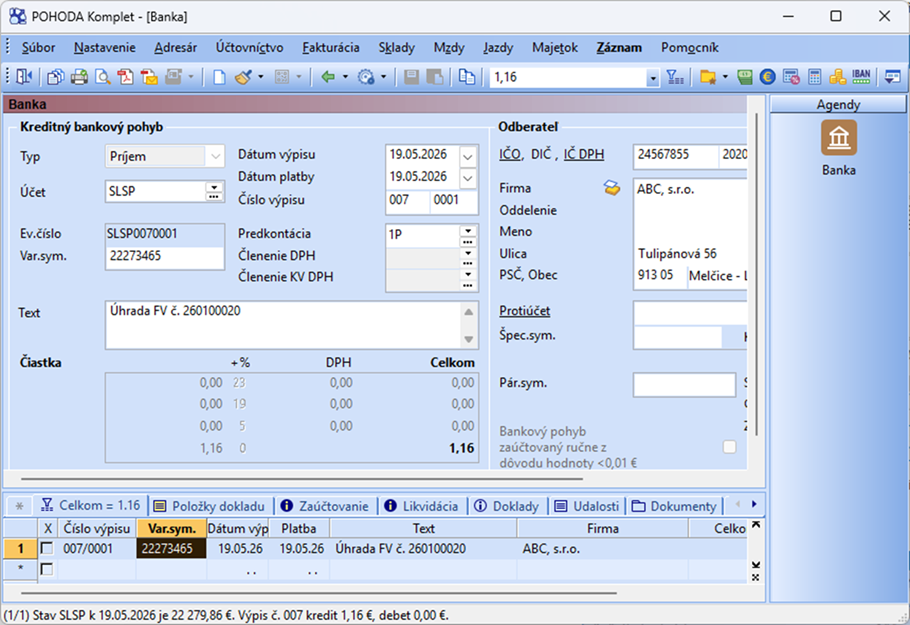Click the duplicate documents toolbar icon

[x=467, y=77]
